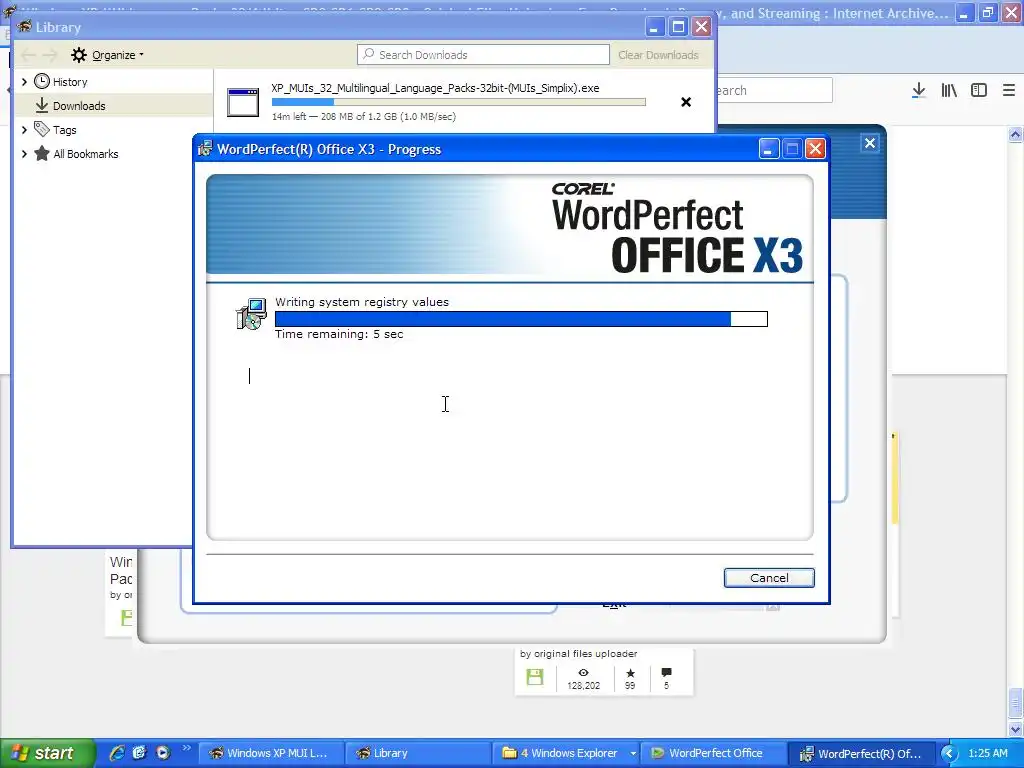This screenshot has width=1024, height=768.
Task: Switch to WordPerfect Office taskbar button
Action: click(714, 753)
